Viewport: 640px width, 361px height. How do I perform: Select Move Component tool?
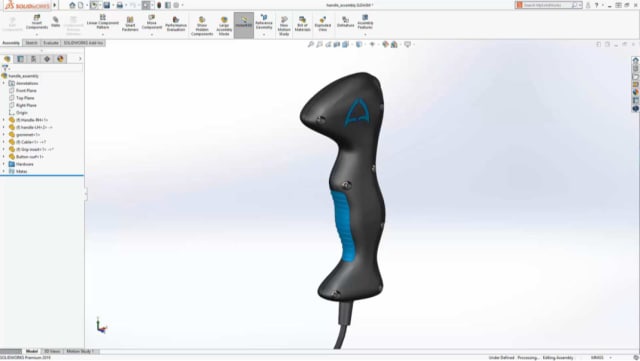151,22
